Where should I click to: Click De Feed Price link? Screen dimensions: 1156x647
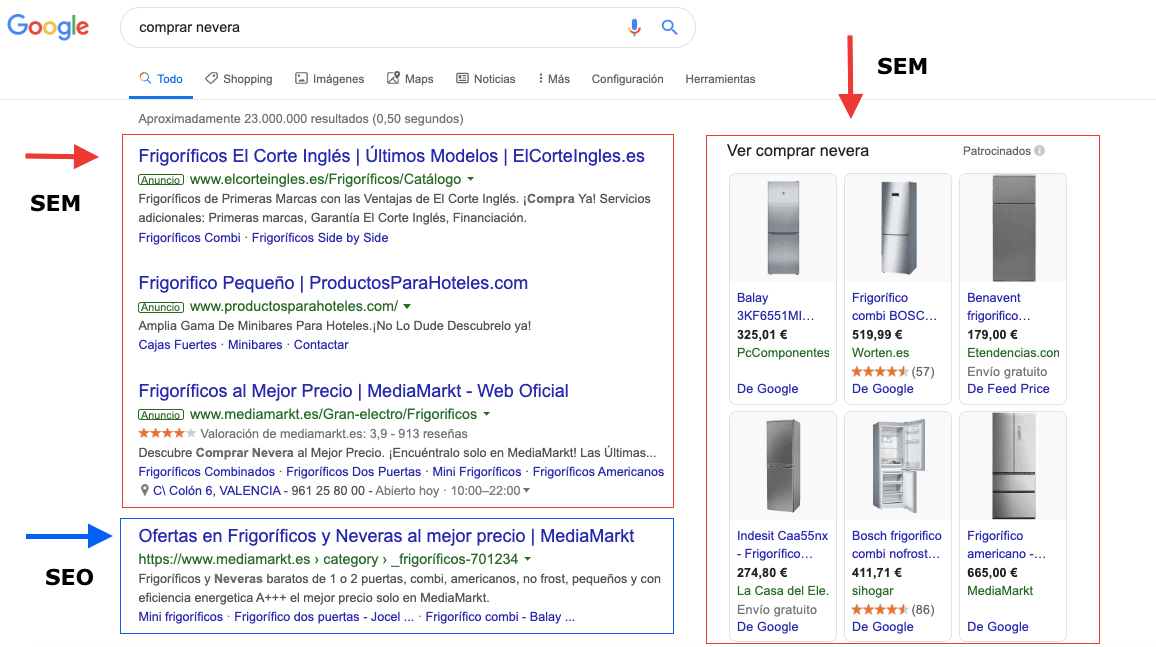coord(1008,389)
